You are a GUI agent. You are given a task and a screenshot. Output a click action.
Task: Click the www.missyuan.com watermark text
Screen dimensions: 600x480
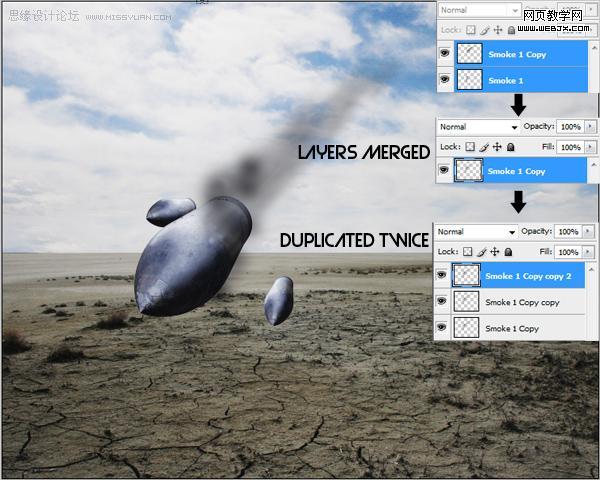point(128,17)
